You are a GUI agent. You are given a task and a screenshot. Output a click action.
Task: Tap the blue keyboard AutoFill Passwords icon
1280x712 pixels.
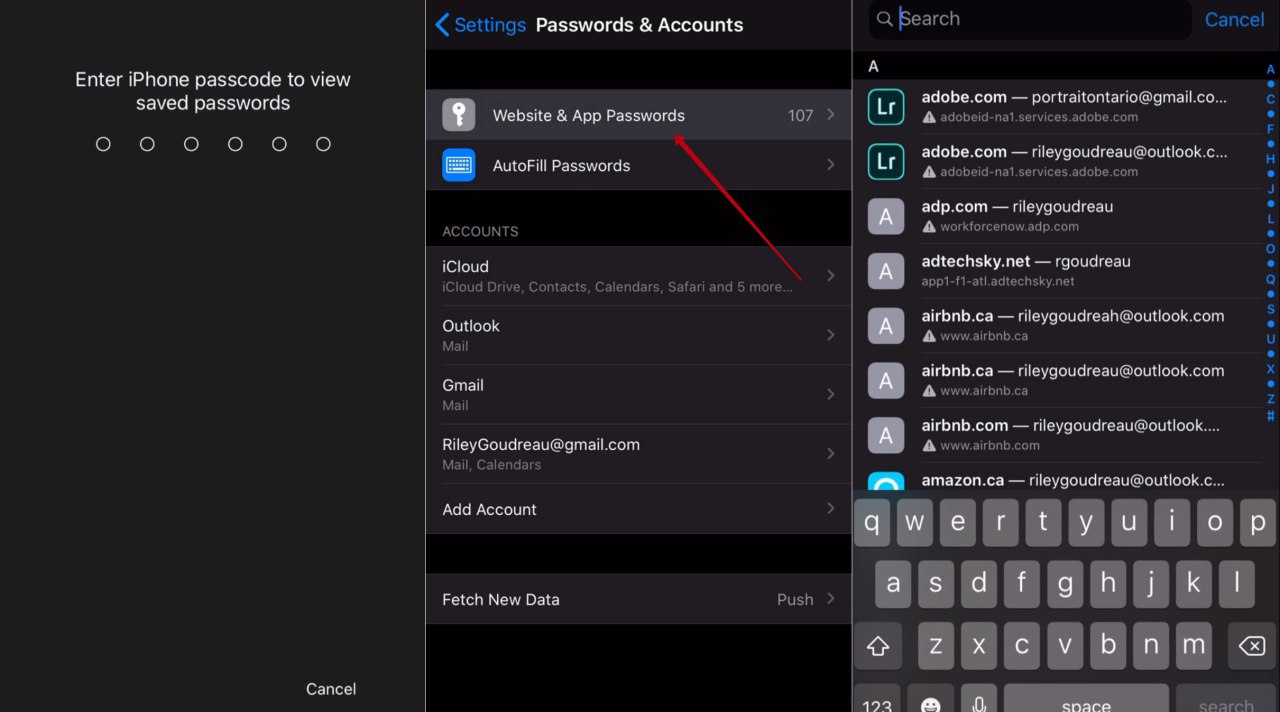coord(459,165)
